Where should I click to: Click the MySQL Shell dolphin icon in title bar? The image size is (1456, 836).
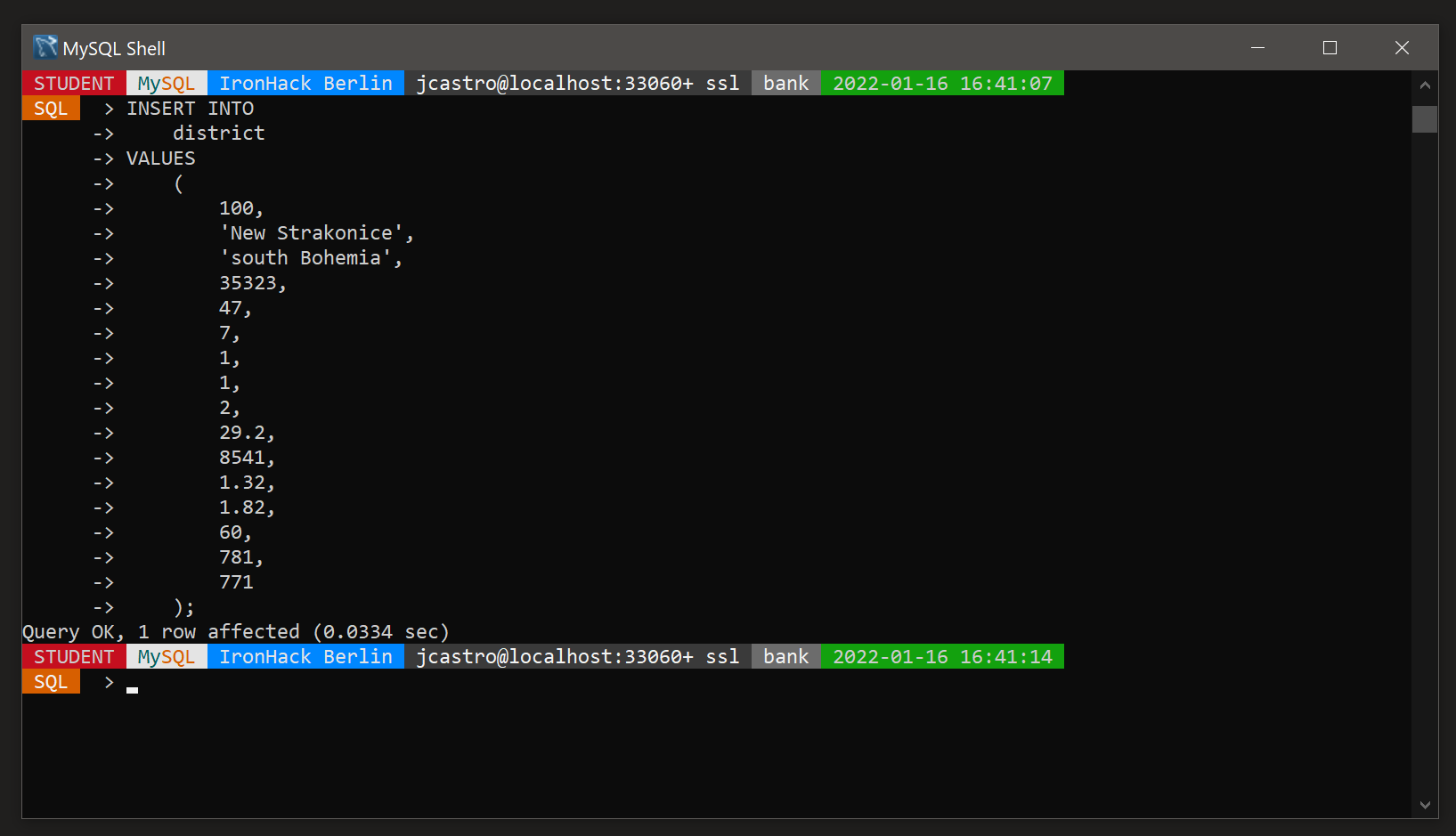[44, 47]
